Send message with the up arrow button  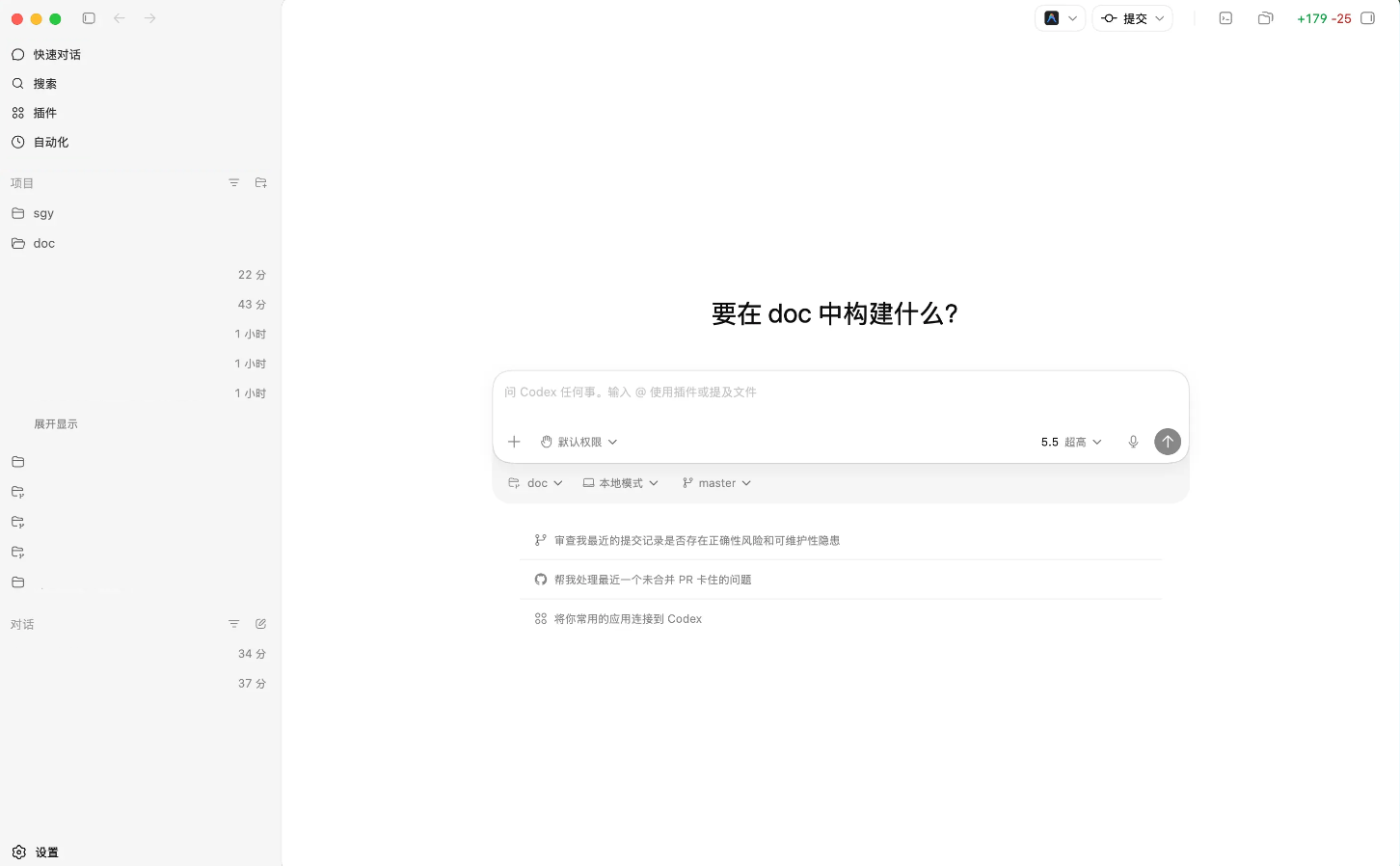(x=1168, y=442)
